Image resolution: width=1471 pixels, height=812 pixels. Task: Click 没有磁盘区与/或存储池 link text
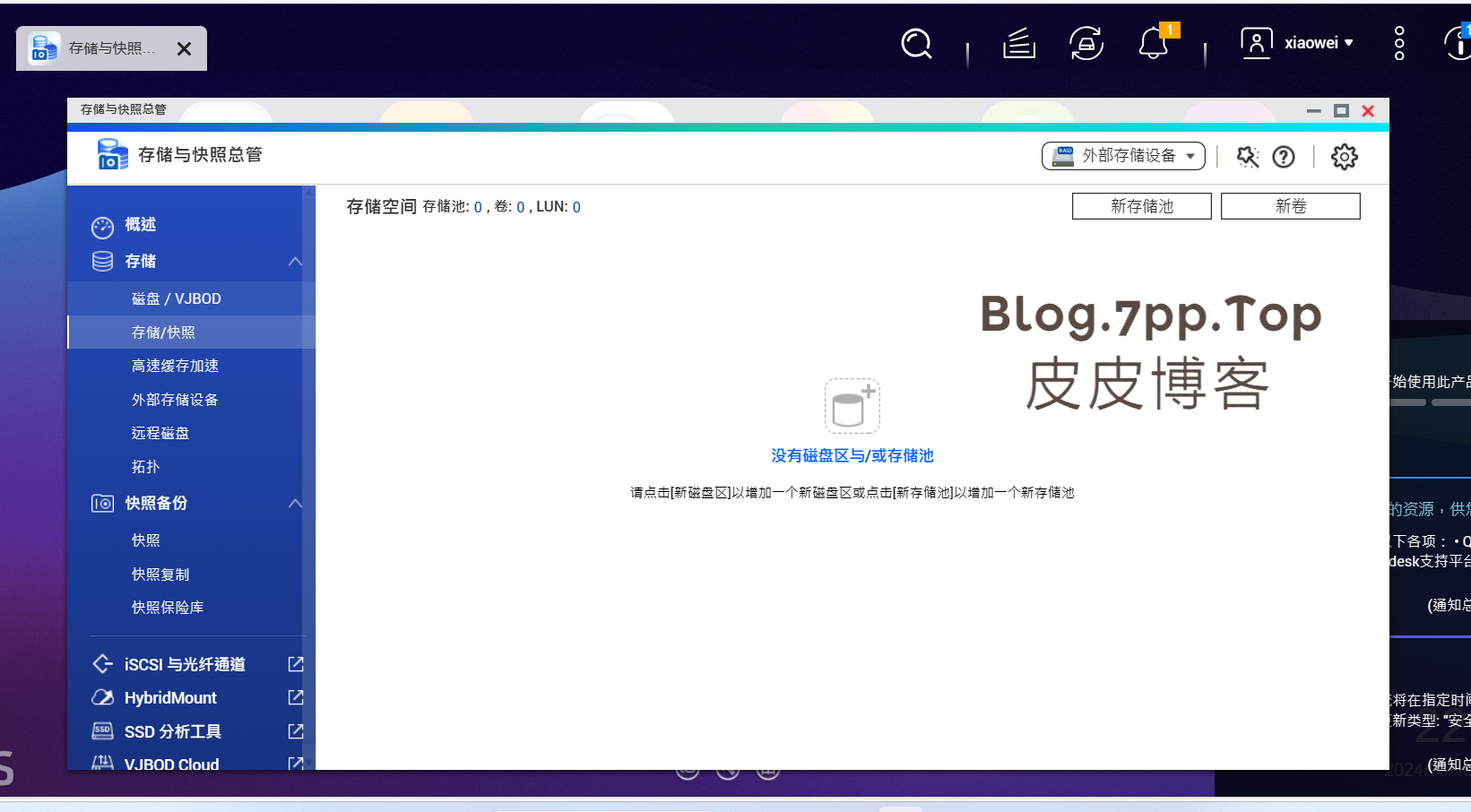coord(852,455)
